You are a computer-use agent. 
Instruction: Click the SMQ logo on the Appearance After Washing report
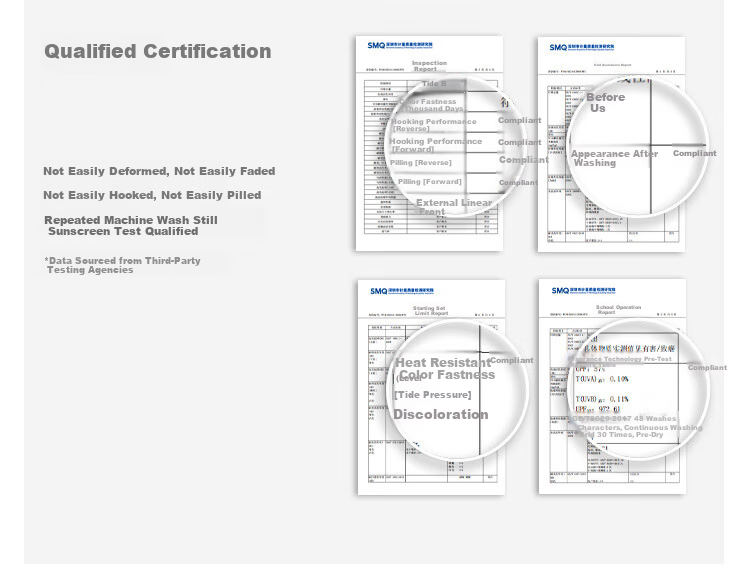point(582,47)
